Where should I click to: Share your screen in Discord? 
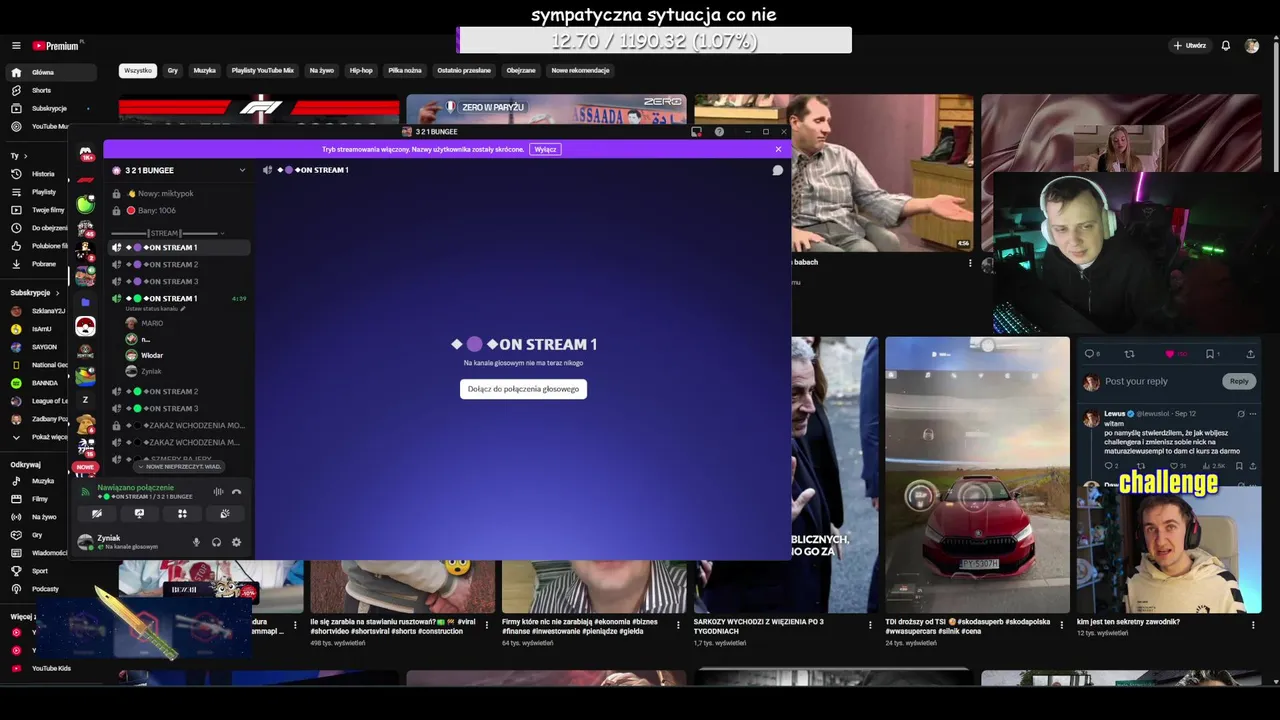139,513
